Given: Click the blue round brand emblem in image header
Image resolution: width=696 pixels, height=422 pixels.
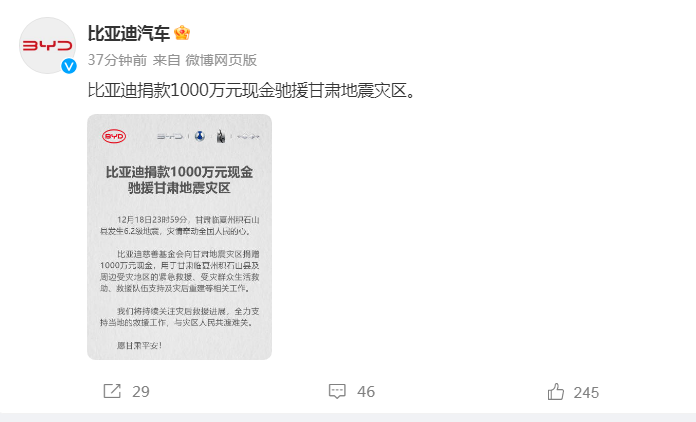Looking at the screenshot, I should (200, 136).
